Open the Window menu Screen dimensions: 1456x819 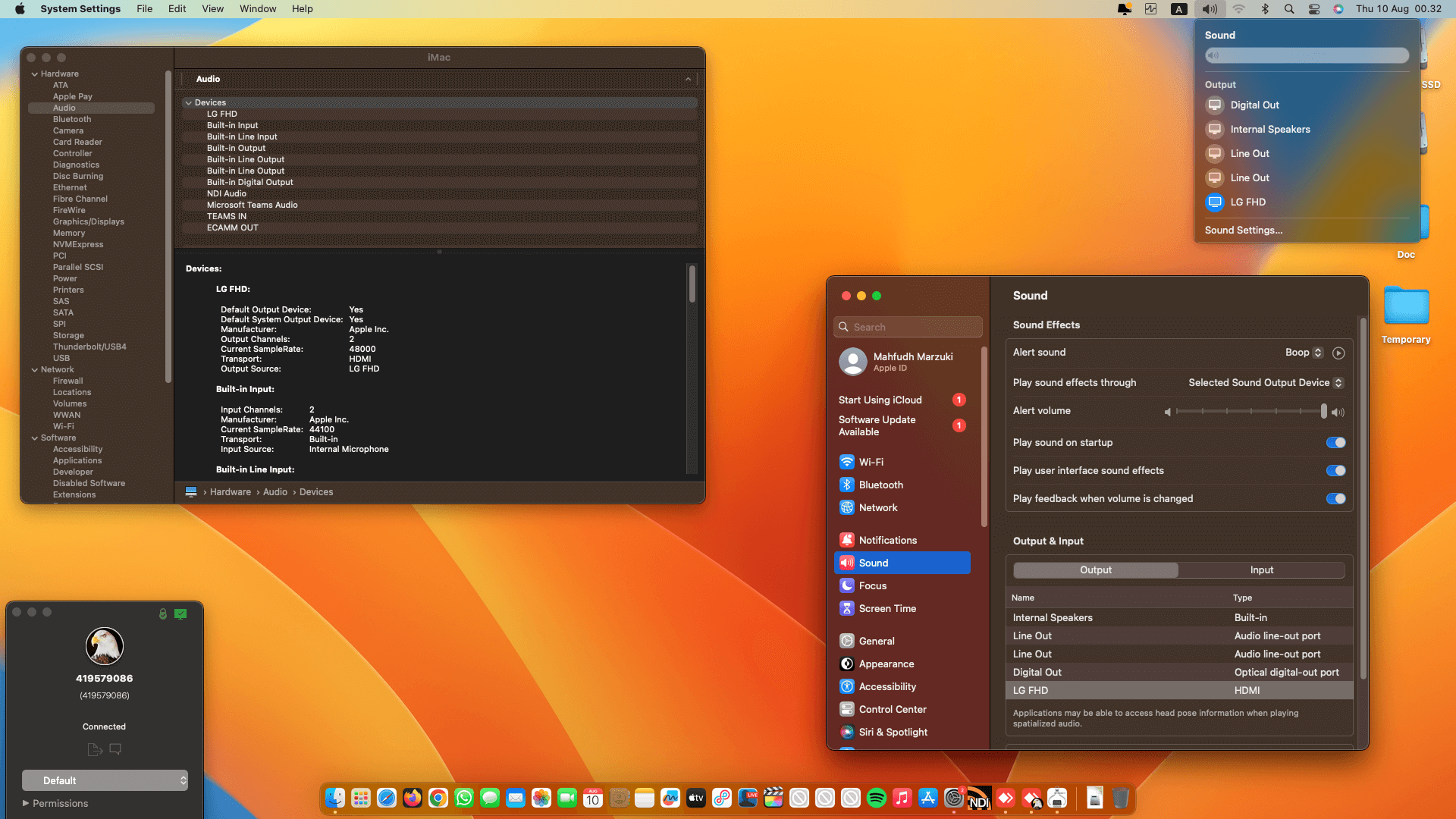click(x=258, y=9)
